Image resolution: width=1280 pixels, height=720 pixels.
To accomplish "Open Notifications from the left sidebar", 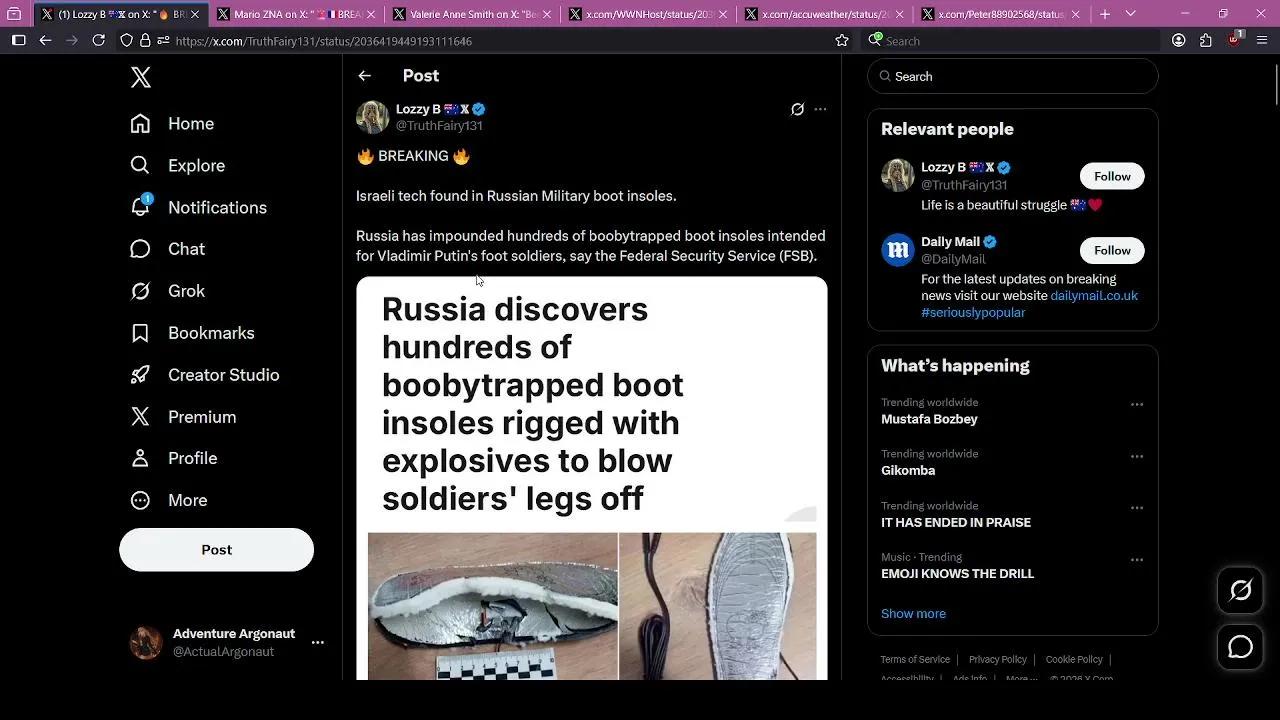I will tap(217, 207).
